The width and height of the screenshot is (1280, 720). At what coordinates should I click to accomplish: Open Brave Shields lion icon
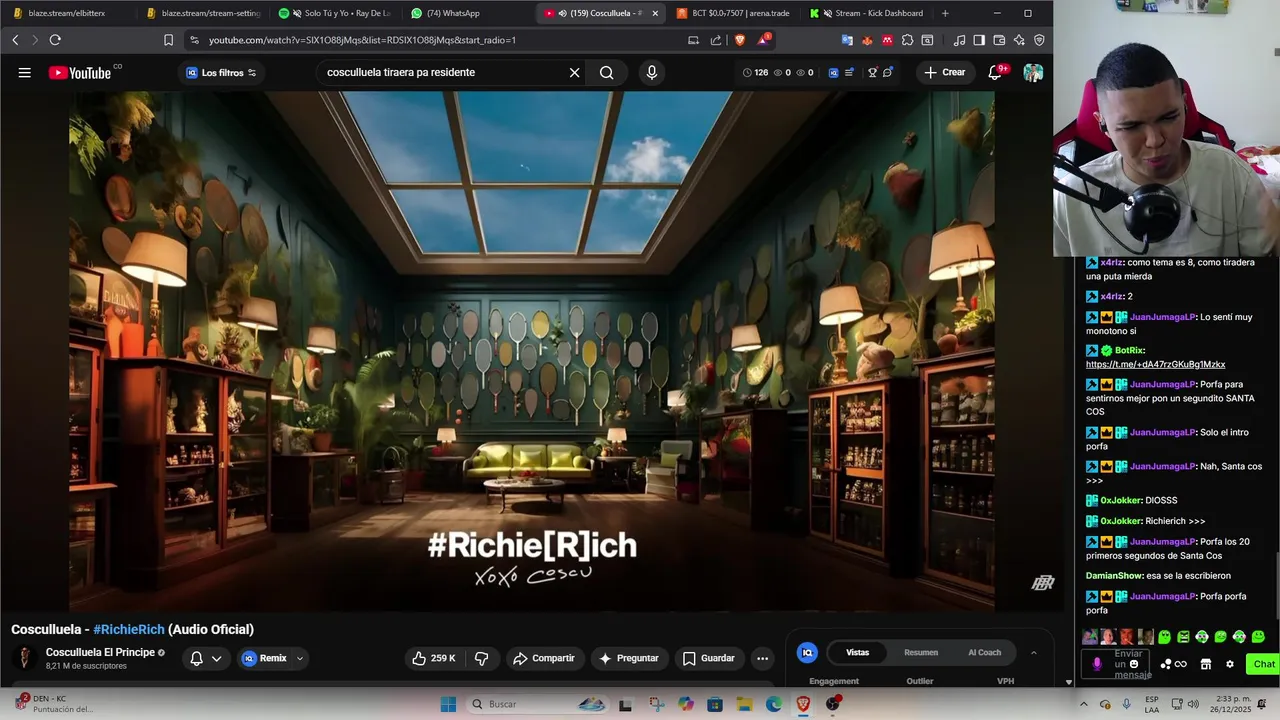click(x=740, y=40)
